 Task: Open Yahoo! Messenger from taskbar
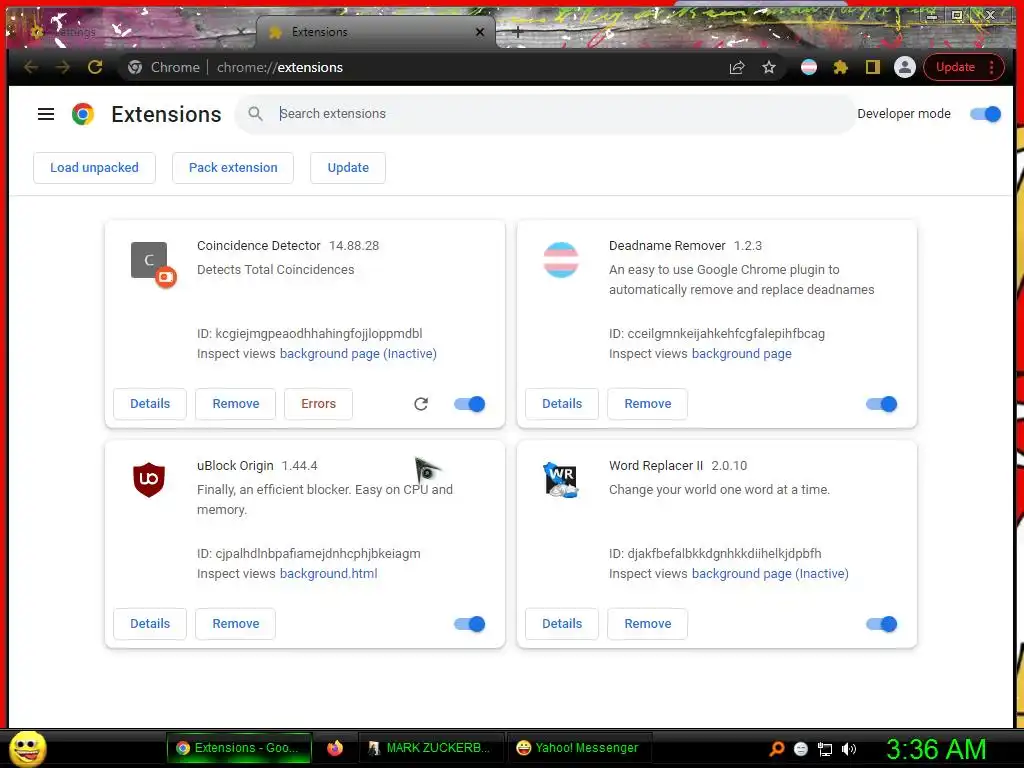tap(579, 748)
